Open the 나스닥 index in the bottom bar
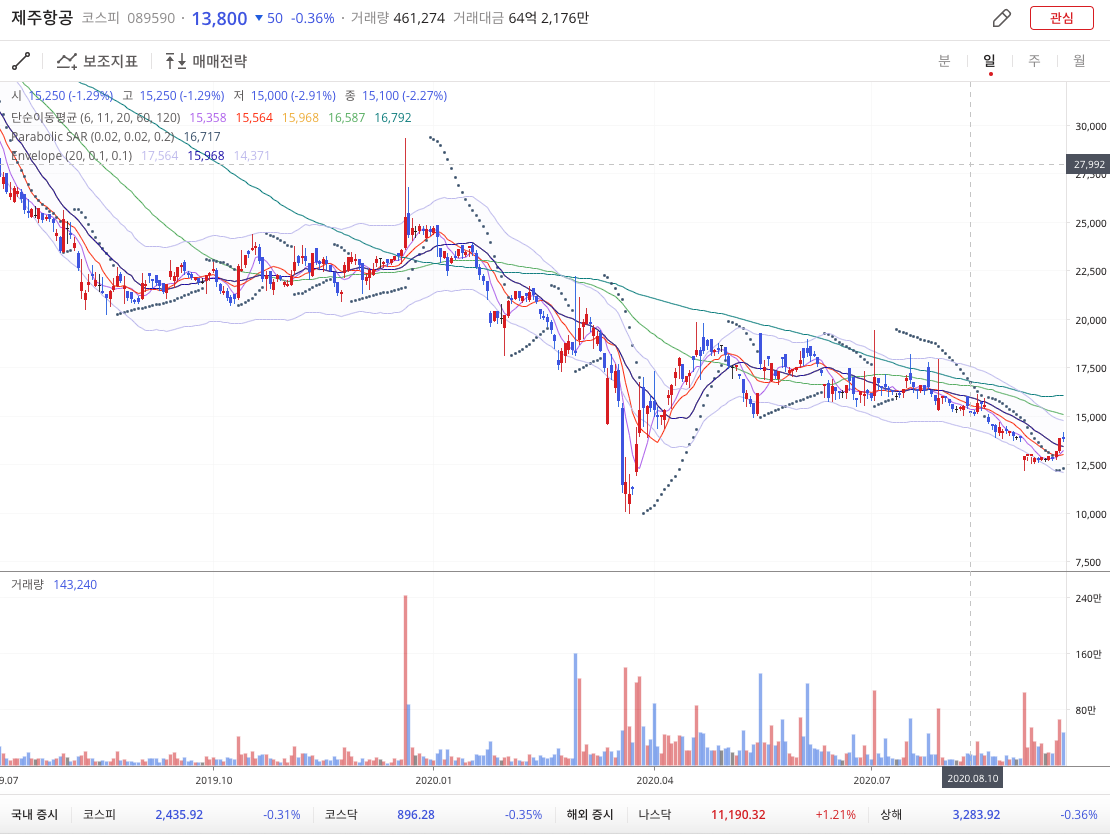This screenshot has width=1110, height=834. point(655,814)
